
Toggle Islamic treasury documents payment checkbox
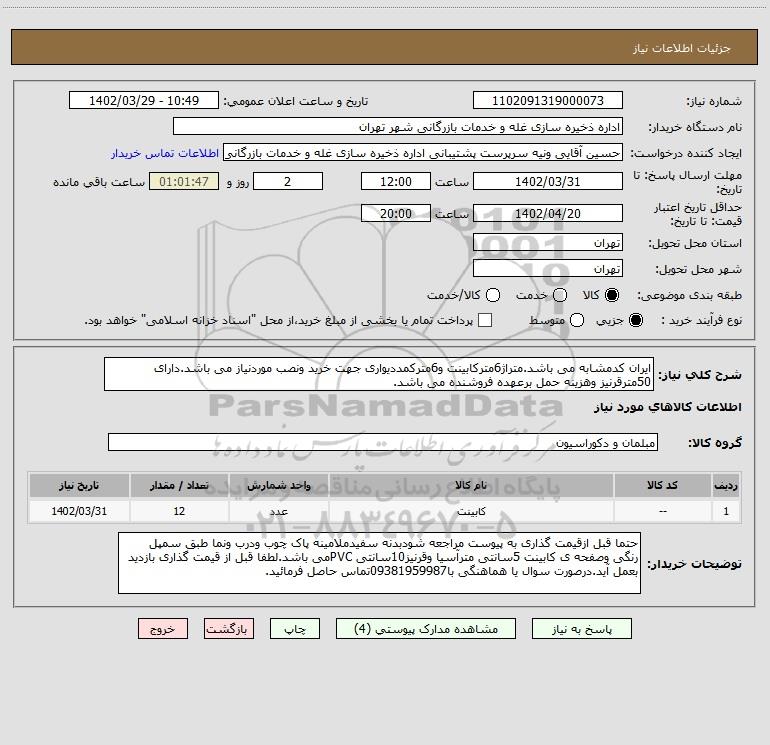485,320
